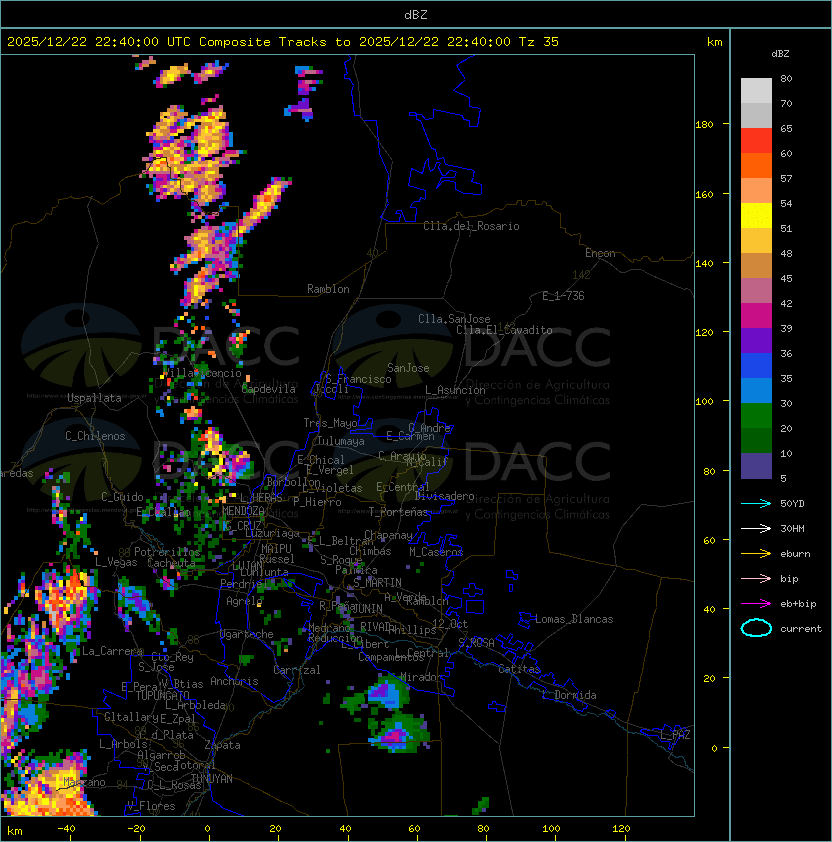Click the 'Encon' map label

[x=600, y=253]
